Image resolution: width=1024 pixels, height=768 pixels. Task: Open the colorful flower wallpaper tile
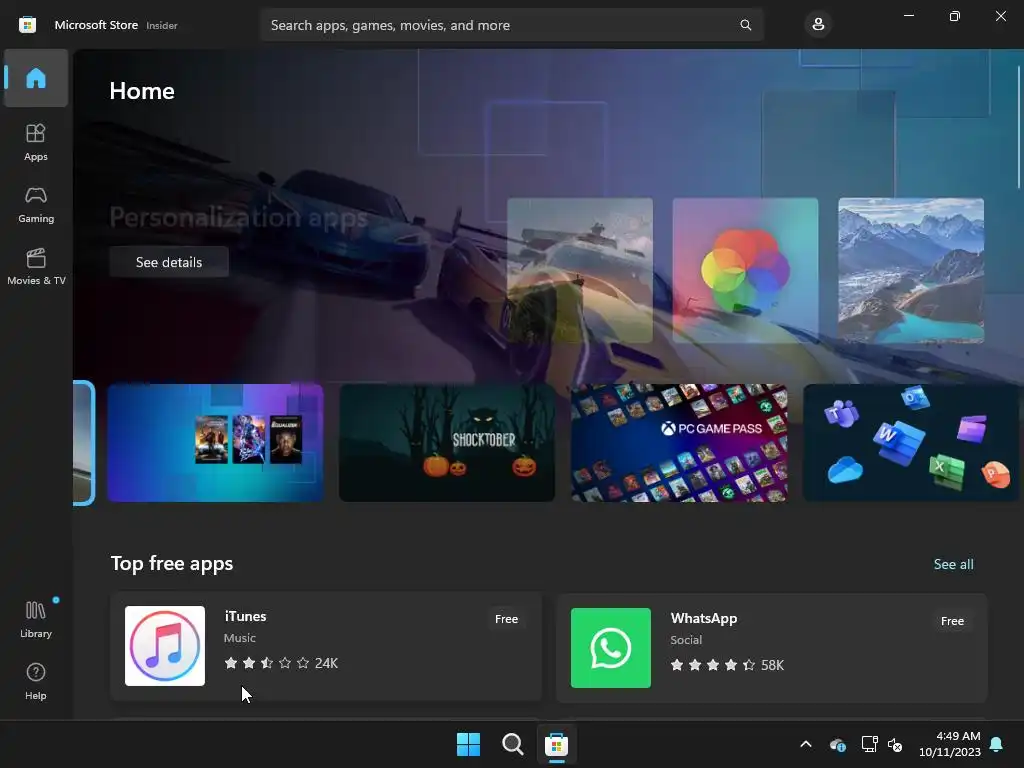click(x=745, y=270)
